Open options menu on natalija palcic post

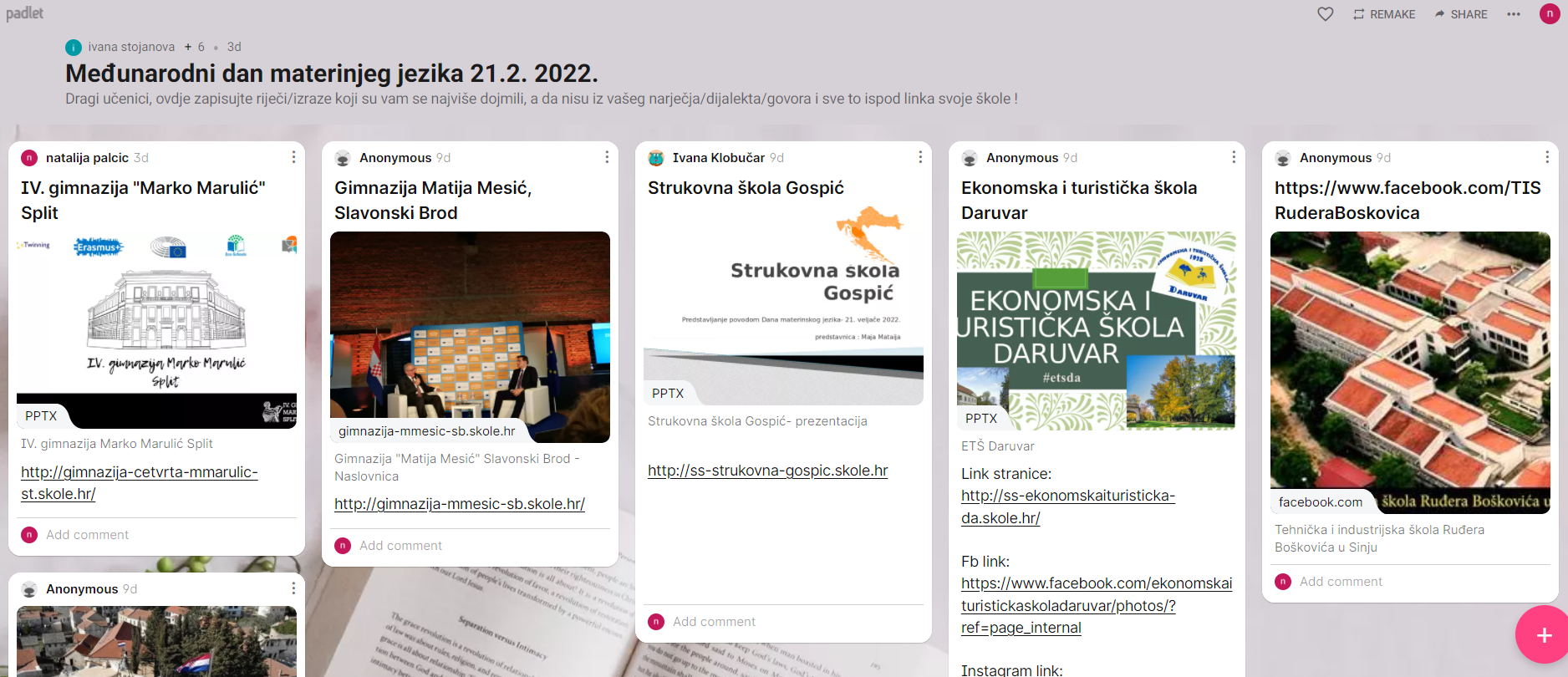click(293, 157)
